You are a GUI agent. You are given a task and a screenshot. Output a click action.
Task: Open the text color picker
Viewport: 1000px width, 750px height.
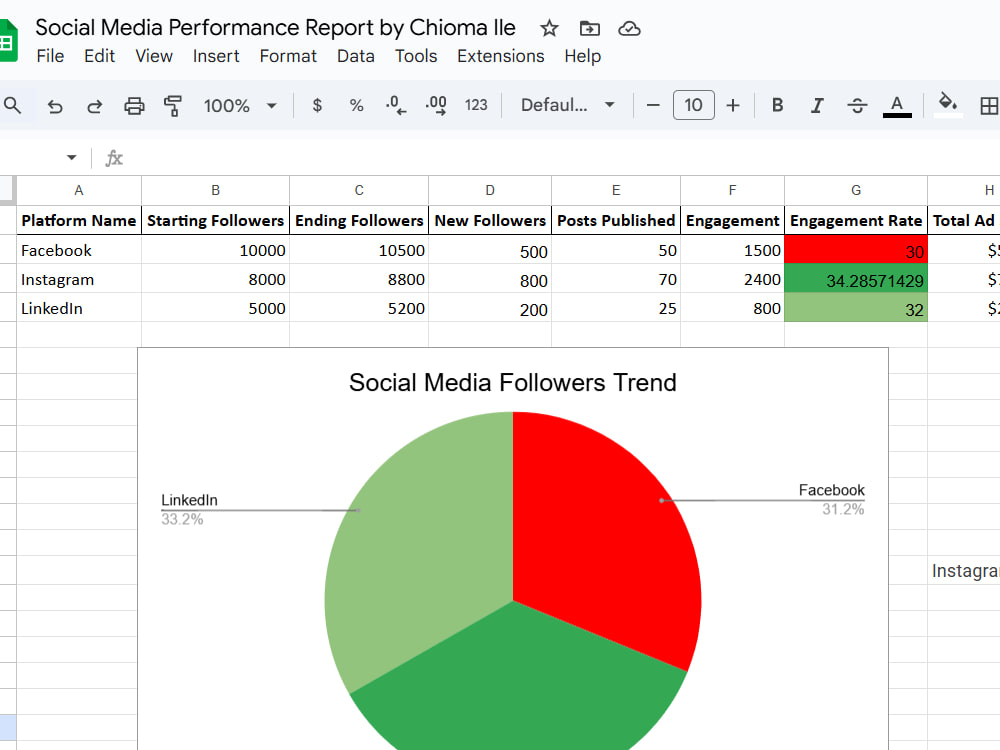[897, 105]
